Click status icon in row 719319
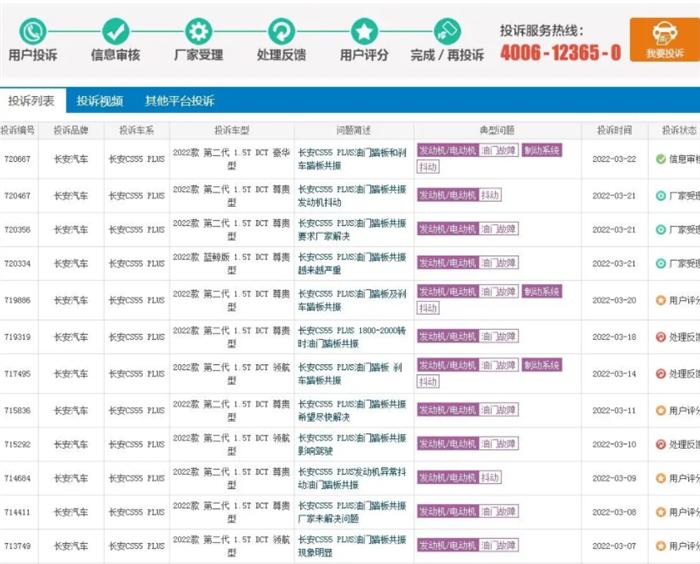 tap(661, 337)
